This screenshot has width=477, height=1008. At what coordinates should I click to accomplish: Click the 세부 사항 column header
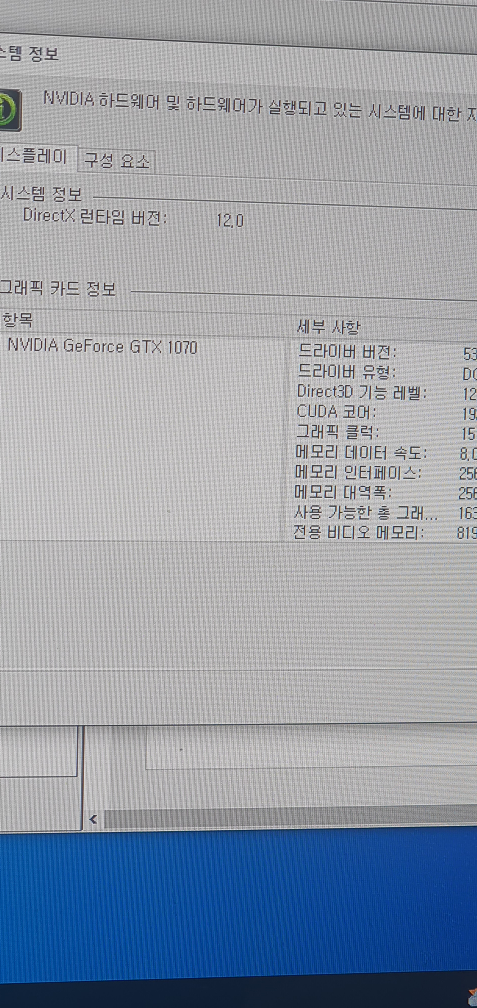click(328, 327)
